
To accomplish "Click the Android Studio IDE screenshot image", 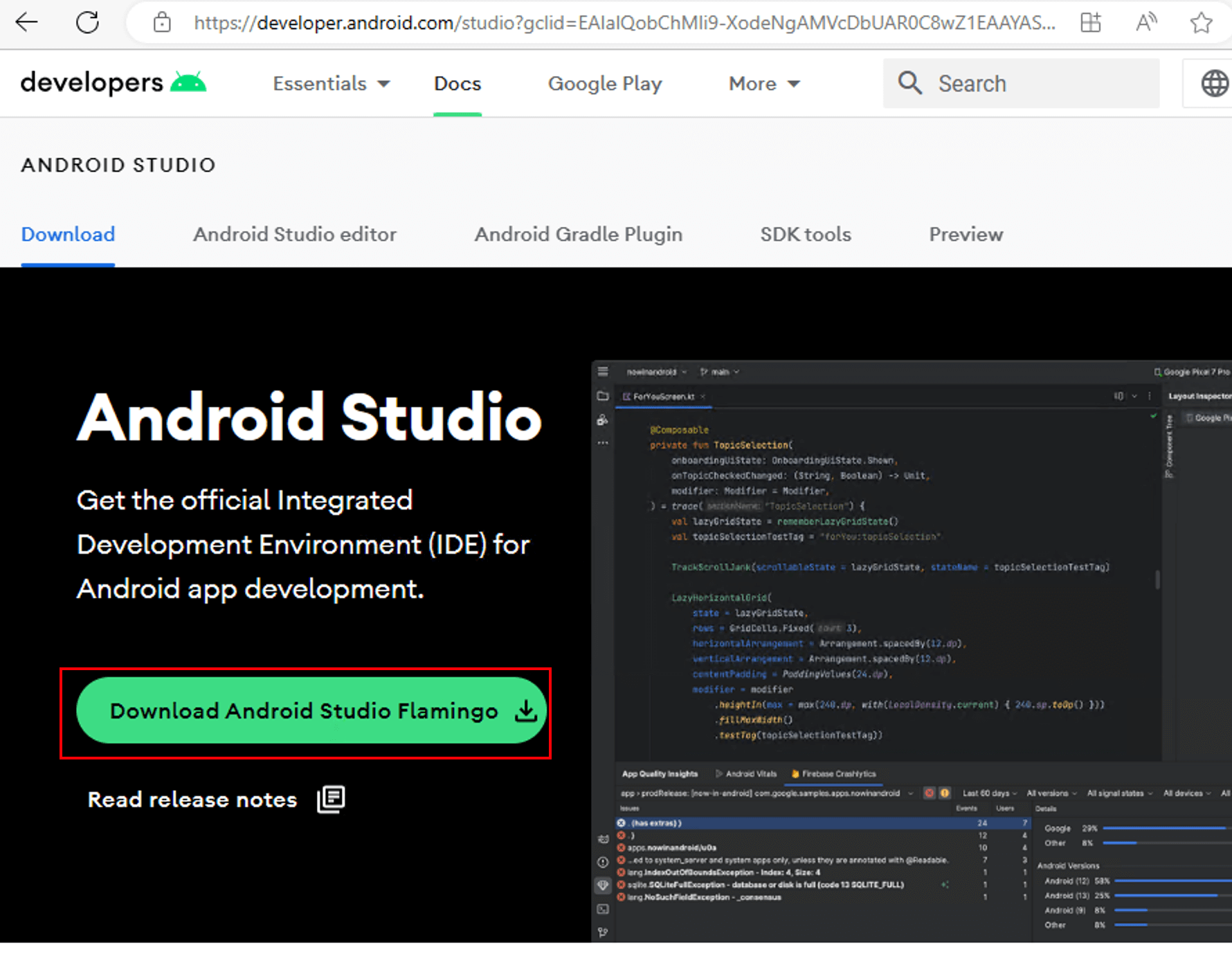I will 912,651.
